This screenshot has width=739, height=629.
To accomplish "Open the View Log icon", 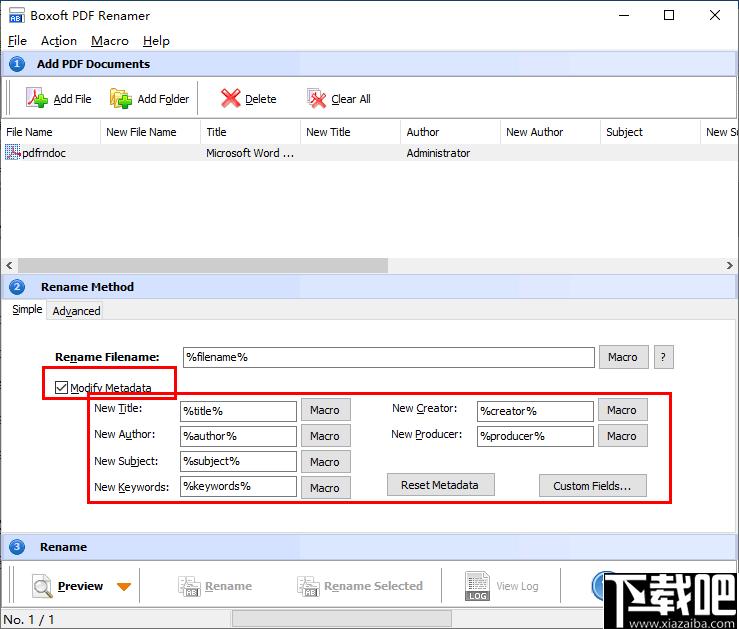I will point(478,586).
